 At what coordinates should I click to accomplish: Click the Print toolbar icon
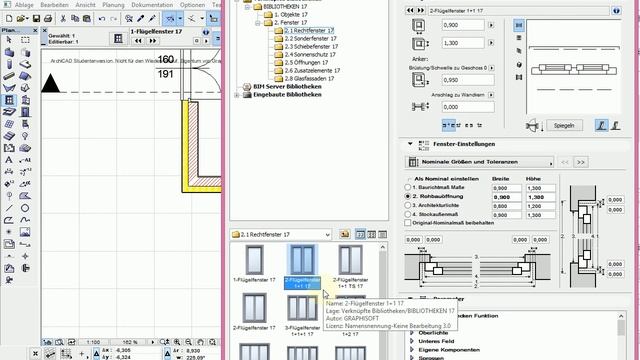pyautogui.click(x=48, y=18)
